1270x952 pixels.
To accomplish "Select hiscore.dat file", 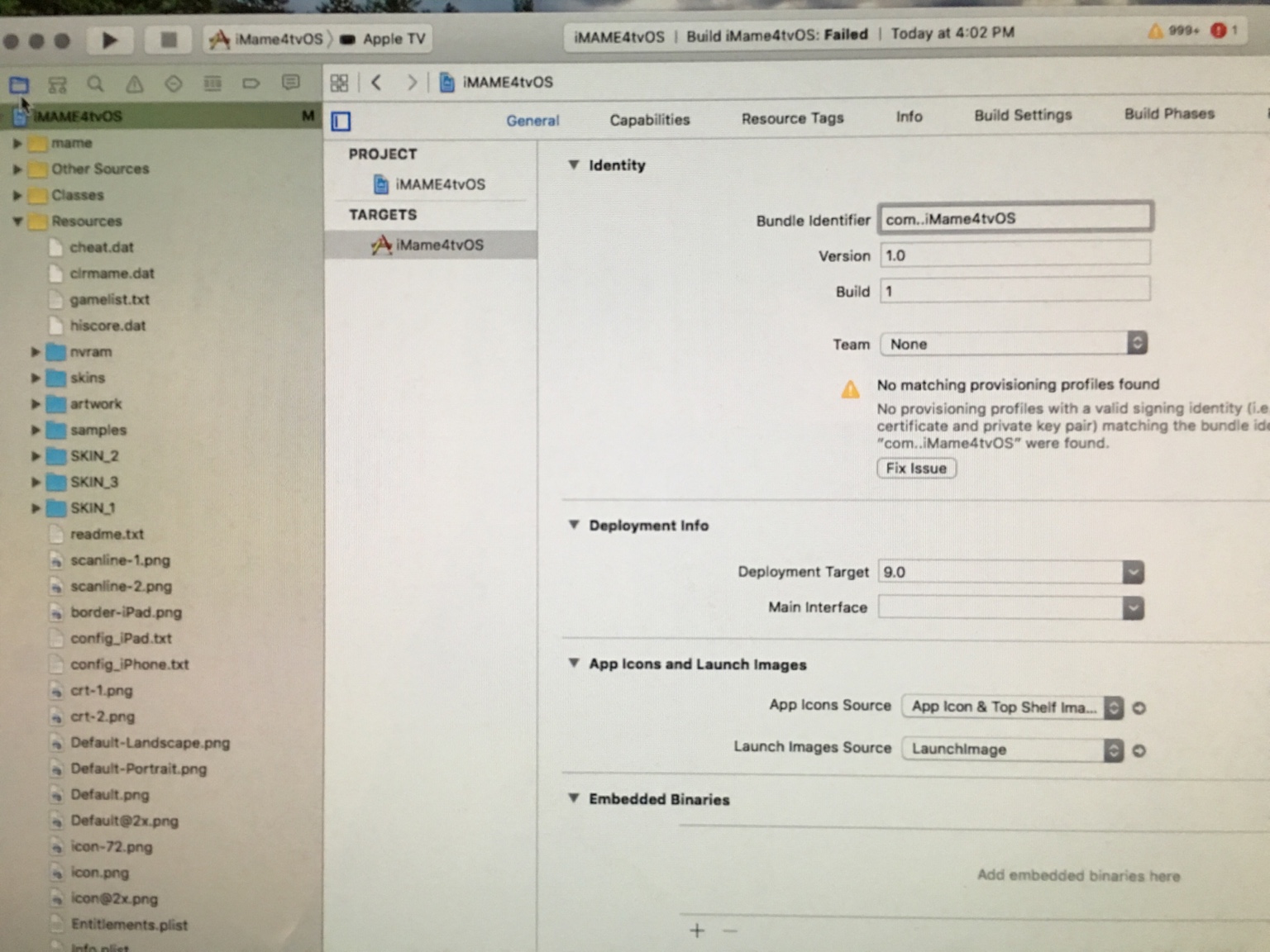I will [x=107, y=326].
